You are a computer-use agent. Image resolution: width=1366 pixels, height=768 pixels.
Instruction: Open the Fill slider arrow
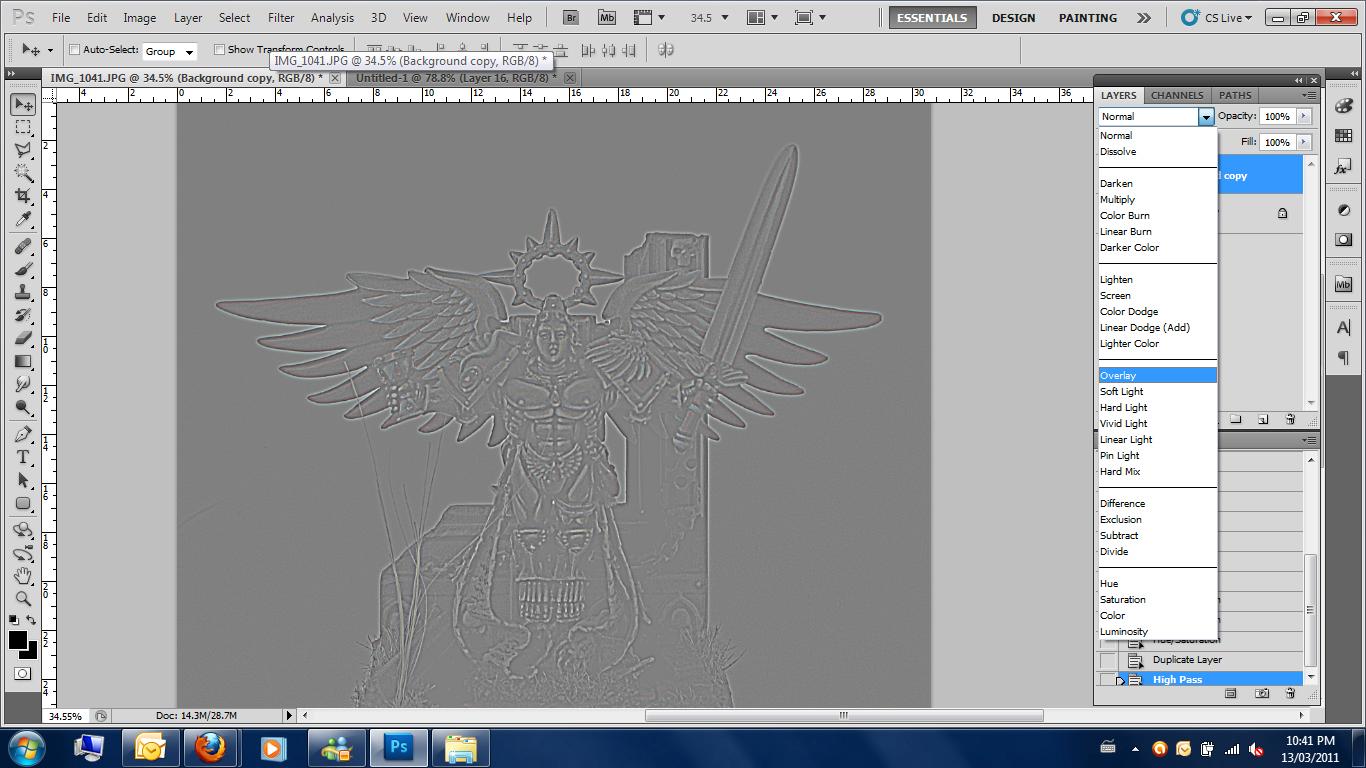1303,142
